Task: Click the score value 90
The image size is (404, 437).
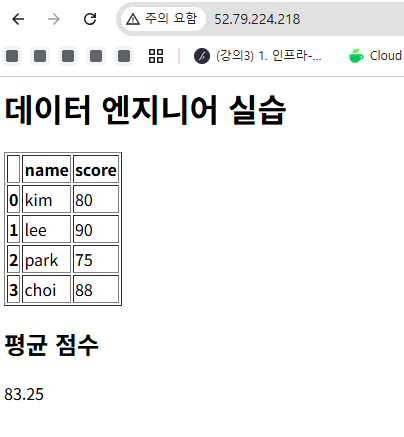Action: (96, 229)
